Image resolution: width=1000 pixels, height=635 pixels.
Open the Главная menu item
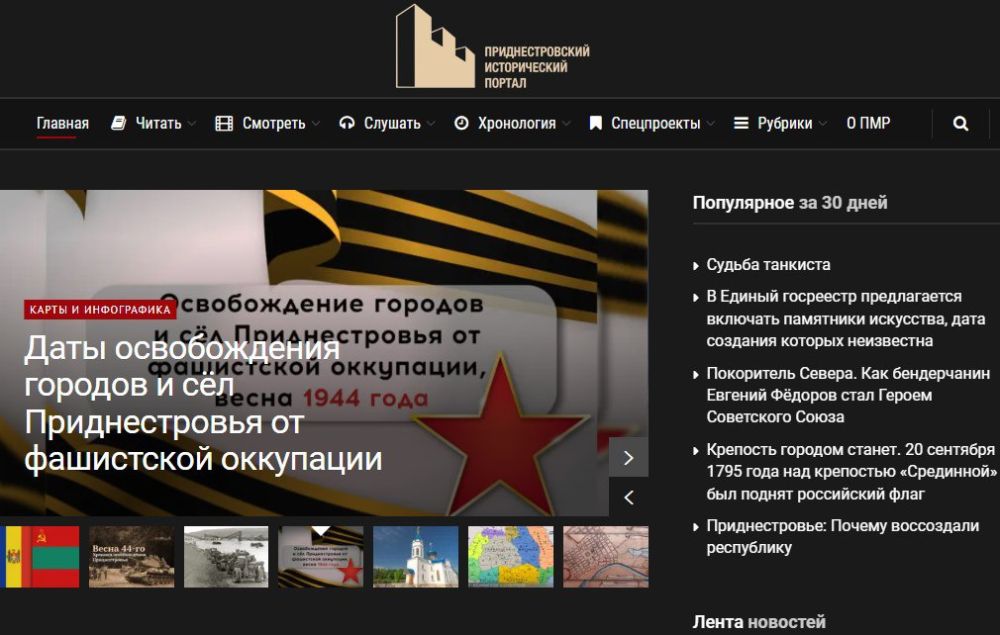point(62,124)
